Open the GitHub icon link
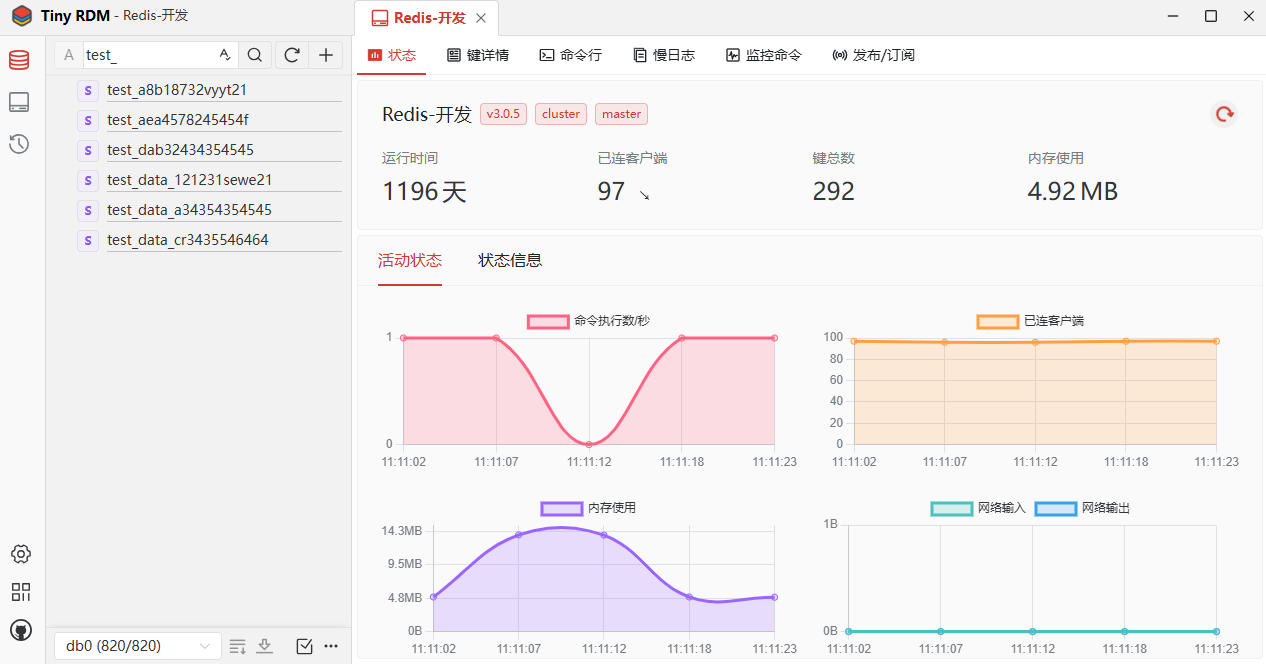The height and width of the screenshot is (664, 1266). (x=20, y=630)
